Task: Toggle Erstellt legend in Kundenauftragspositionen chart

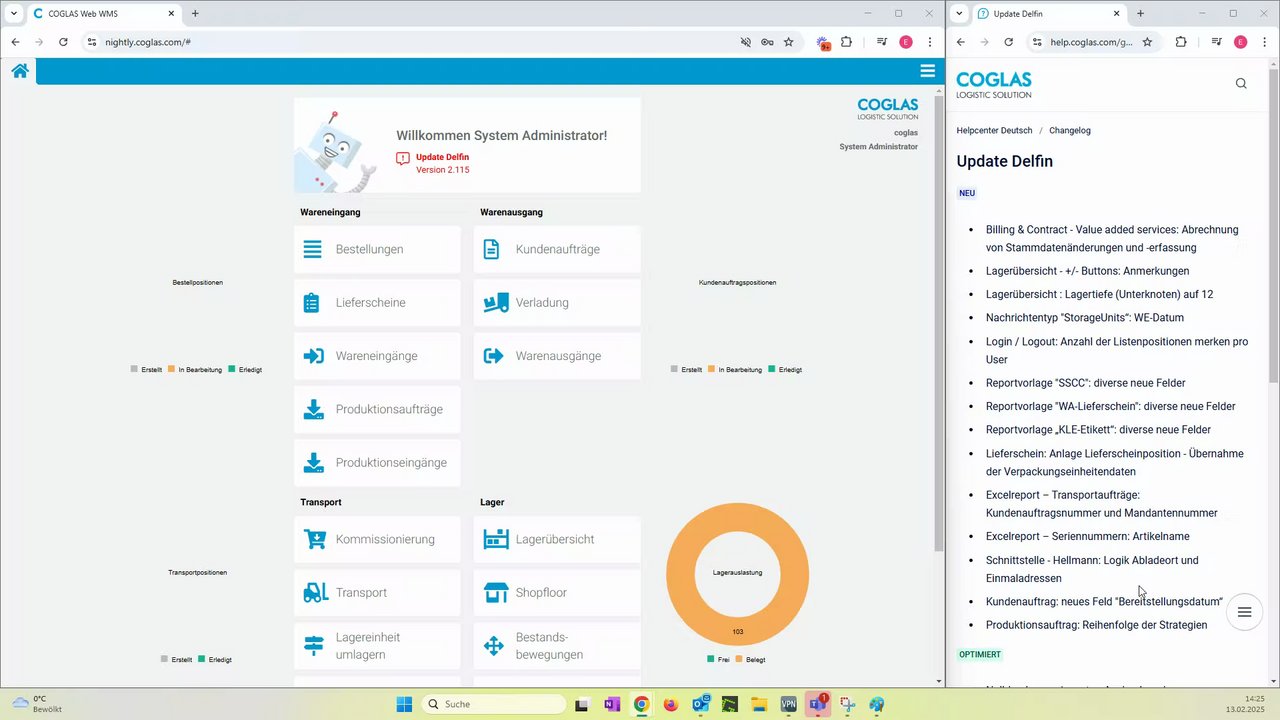Action: [x=686, y=369]
